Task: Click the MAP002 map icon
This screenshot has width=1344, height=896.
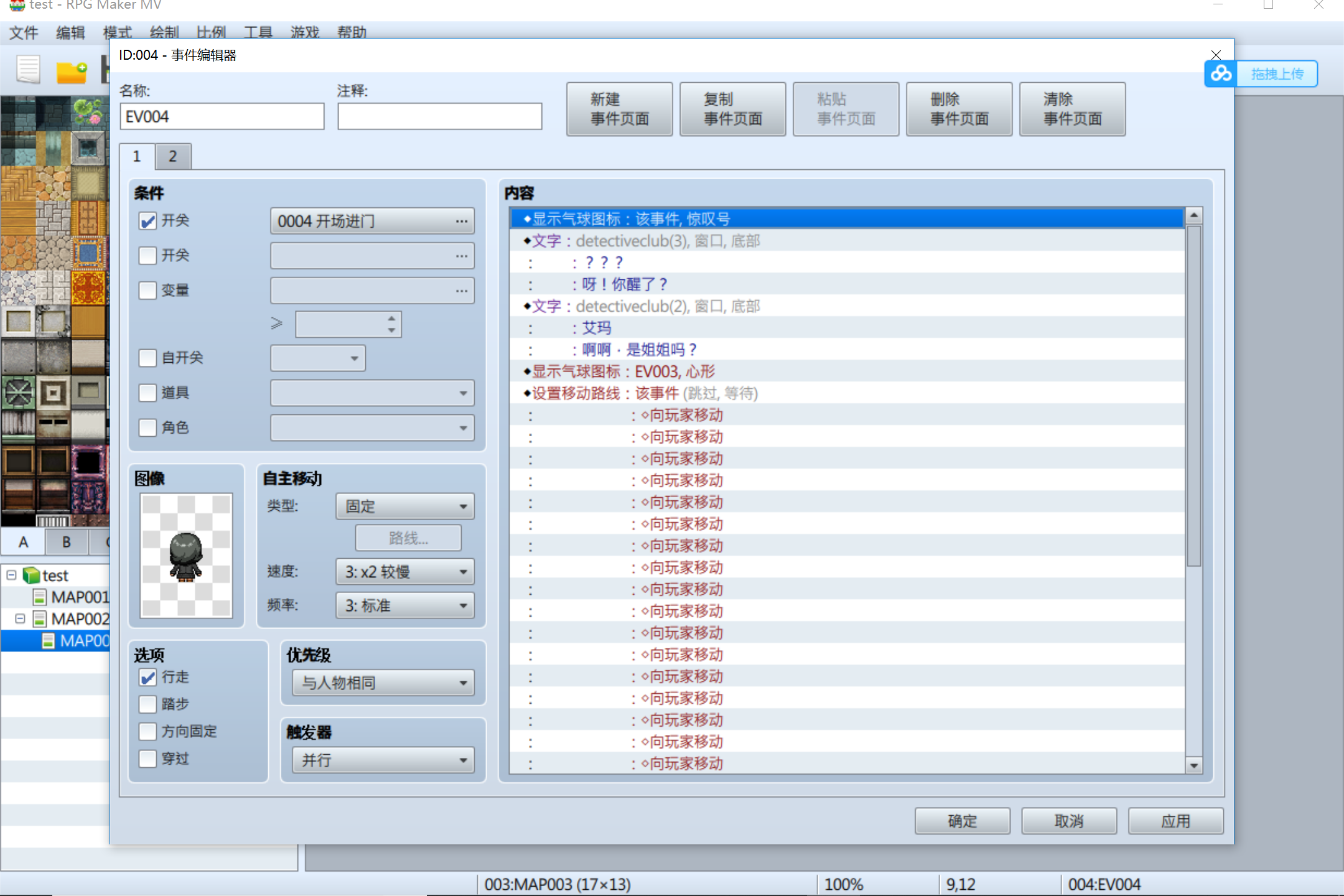Action: click(x=40, y=619)
